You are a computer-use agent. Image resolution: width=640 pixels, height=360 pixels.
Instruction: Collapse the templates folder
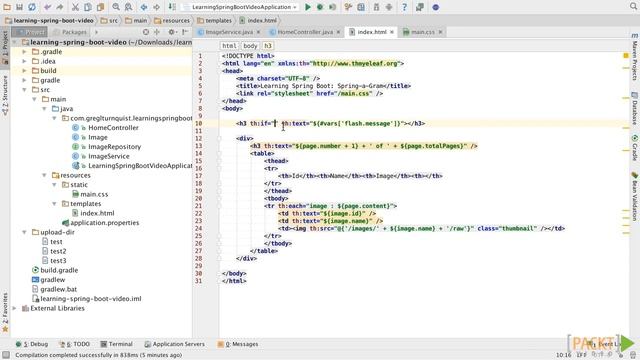coord(54,204)
